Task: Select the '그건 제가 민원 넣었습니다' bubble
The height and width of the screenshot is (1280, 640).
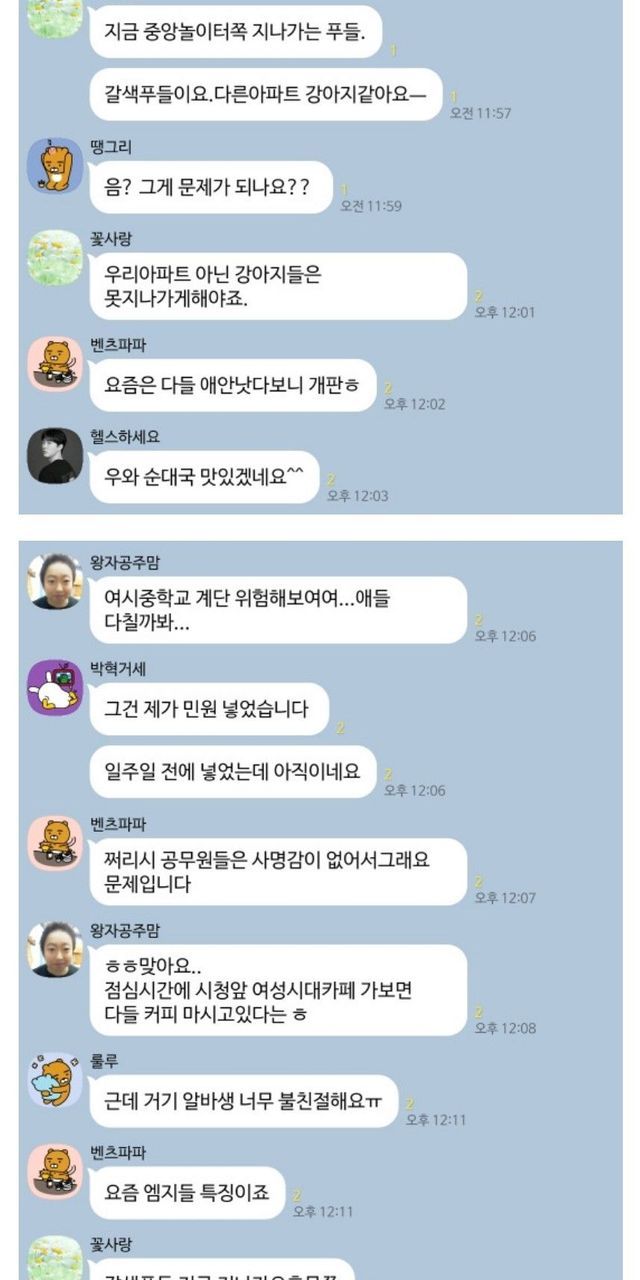Action: pos(209,710)
